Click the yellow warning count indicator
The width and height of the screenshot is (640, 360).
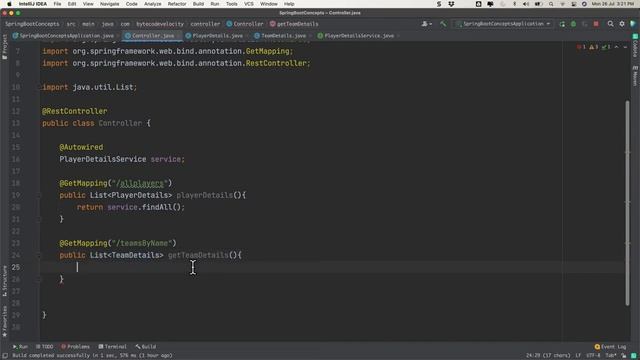click(593, 47)
